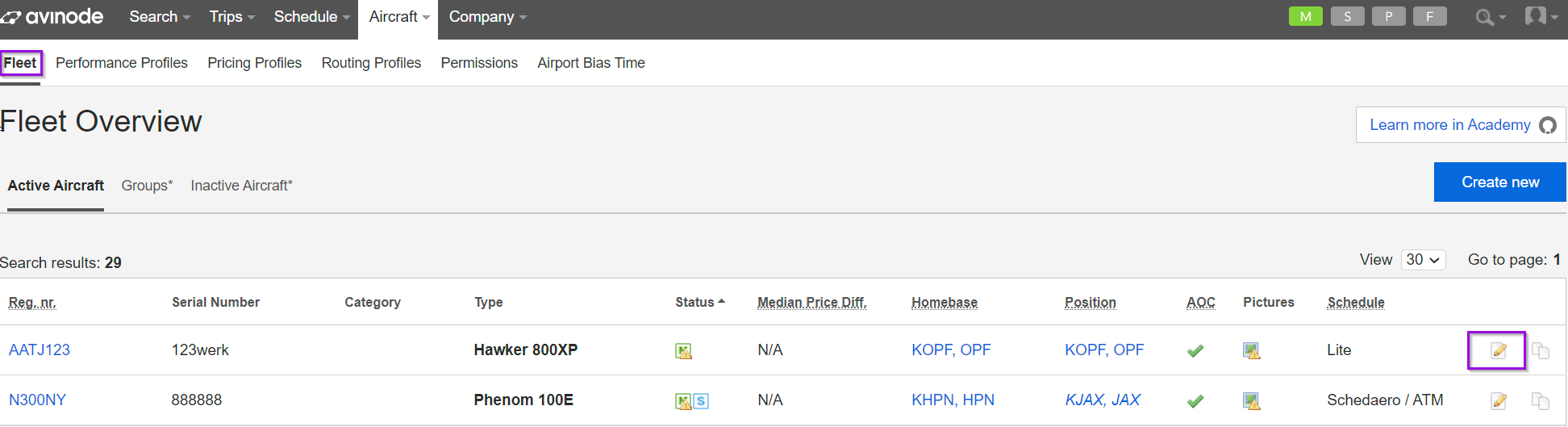Click the edit pencil icon for AATJ123
This screenshot has width=1568, height=427.
point(1498,350)
